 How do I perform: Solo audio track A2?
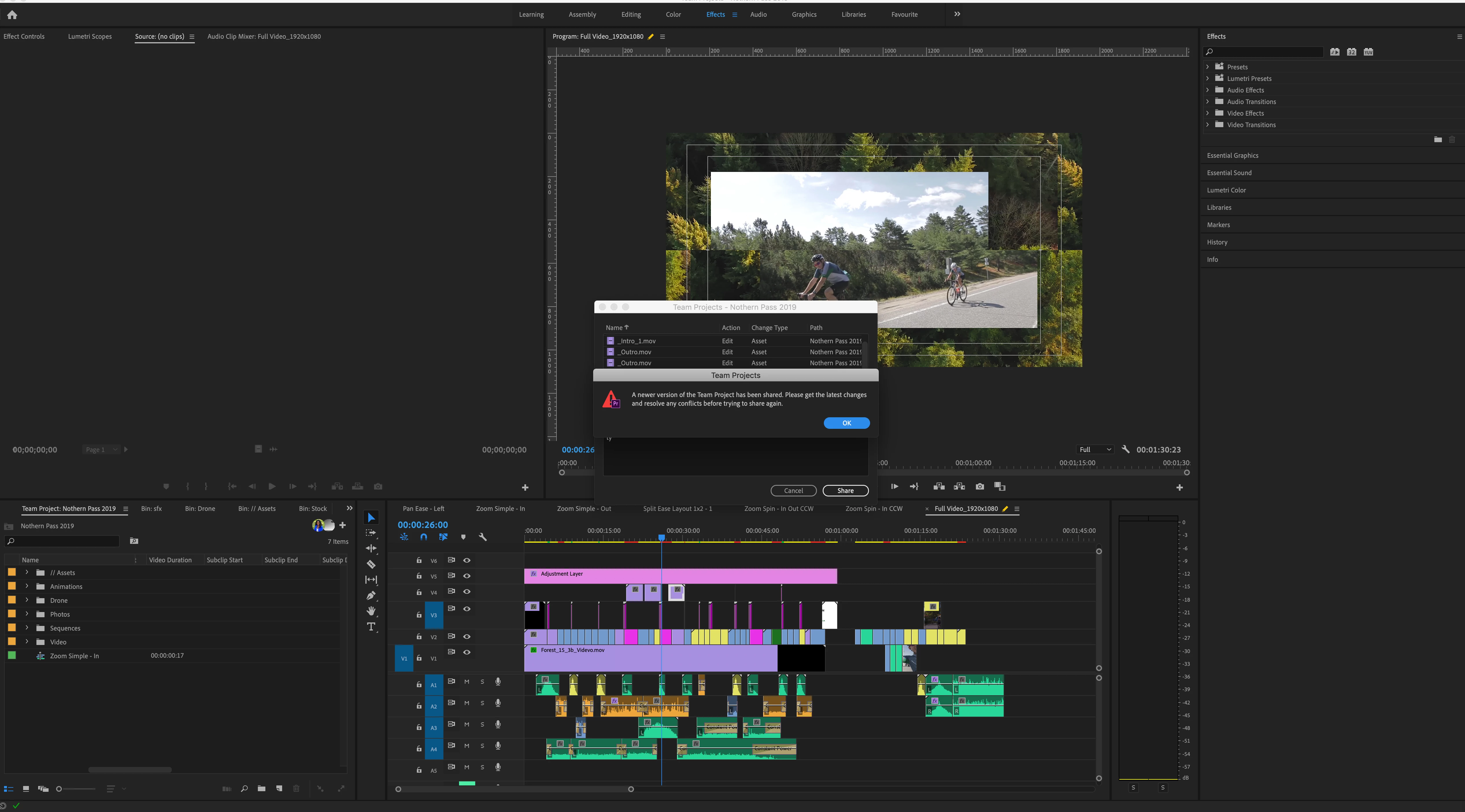[x=482, y=703]
